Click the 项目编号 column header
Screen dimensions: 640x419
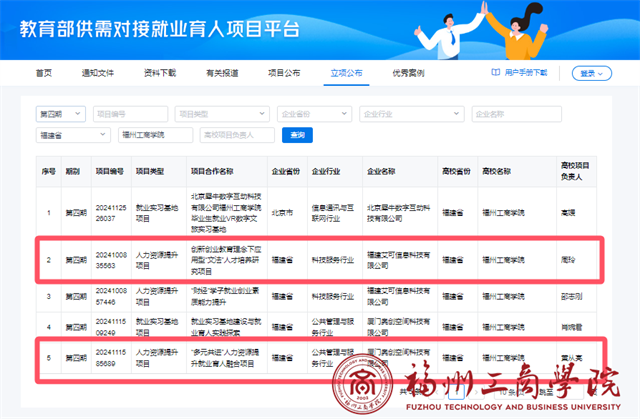coord(110,171)
